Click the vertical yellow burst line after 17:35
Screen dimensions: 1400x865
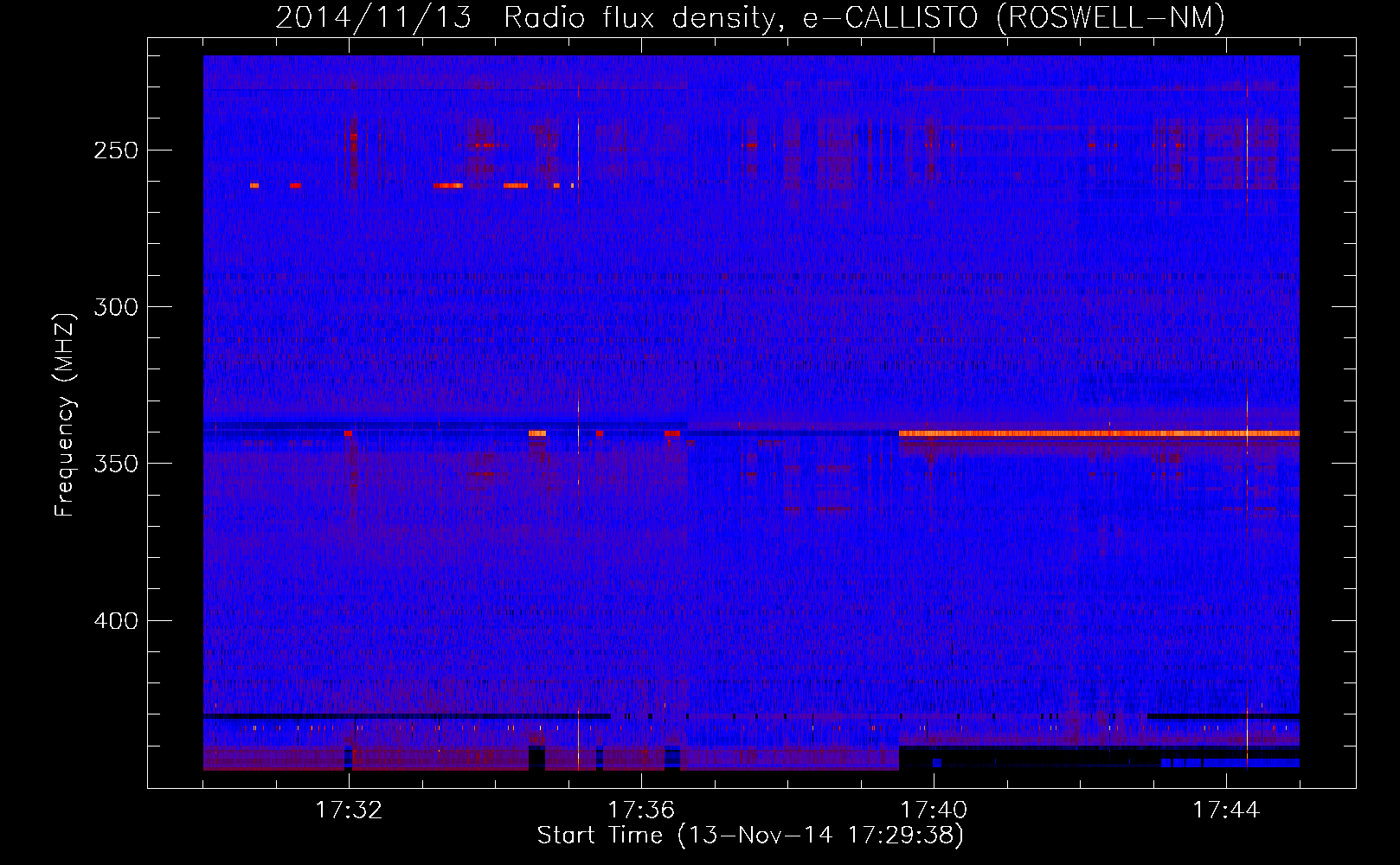point(578,424)
